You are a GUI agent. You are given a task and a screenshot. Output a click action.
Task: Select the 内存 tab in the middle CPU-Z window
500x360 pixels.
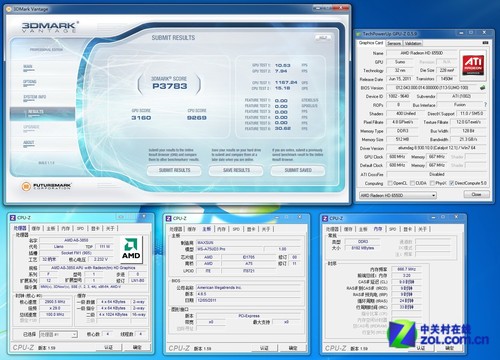(x=221, y=229)
